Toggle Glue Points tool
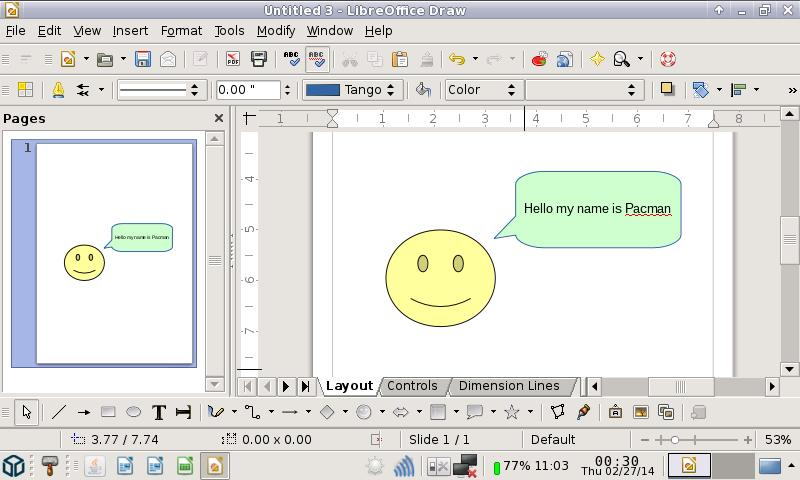This screenshot has height=480, width=800. tap(583, 412)
